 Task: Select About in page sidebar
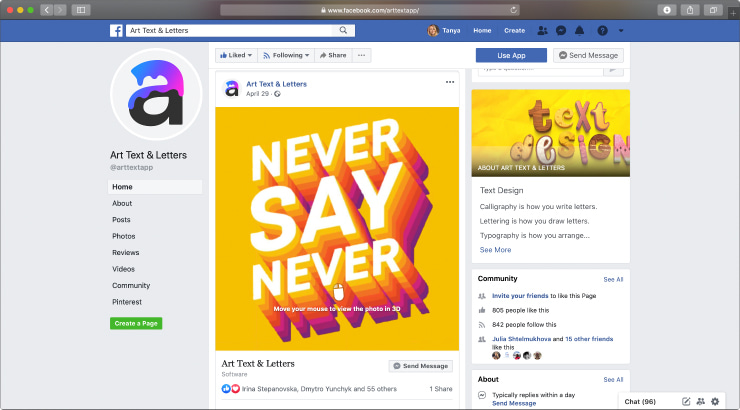(122, 203)
